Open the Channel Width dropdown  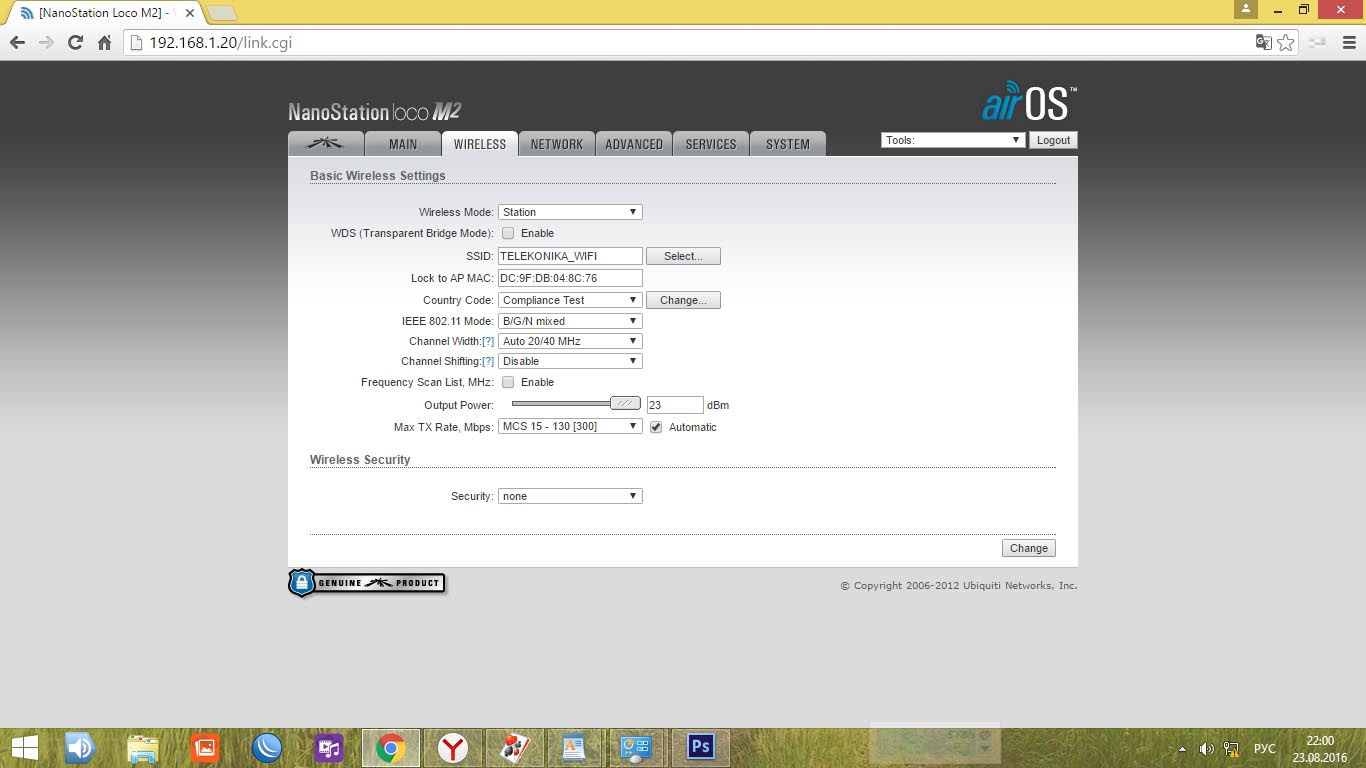[570, 341]
